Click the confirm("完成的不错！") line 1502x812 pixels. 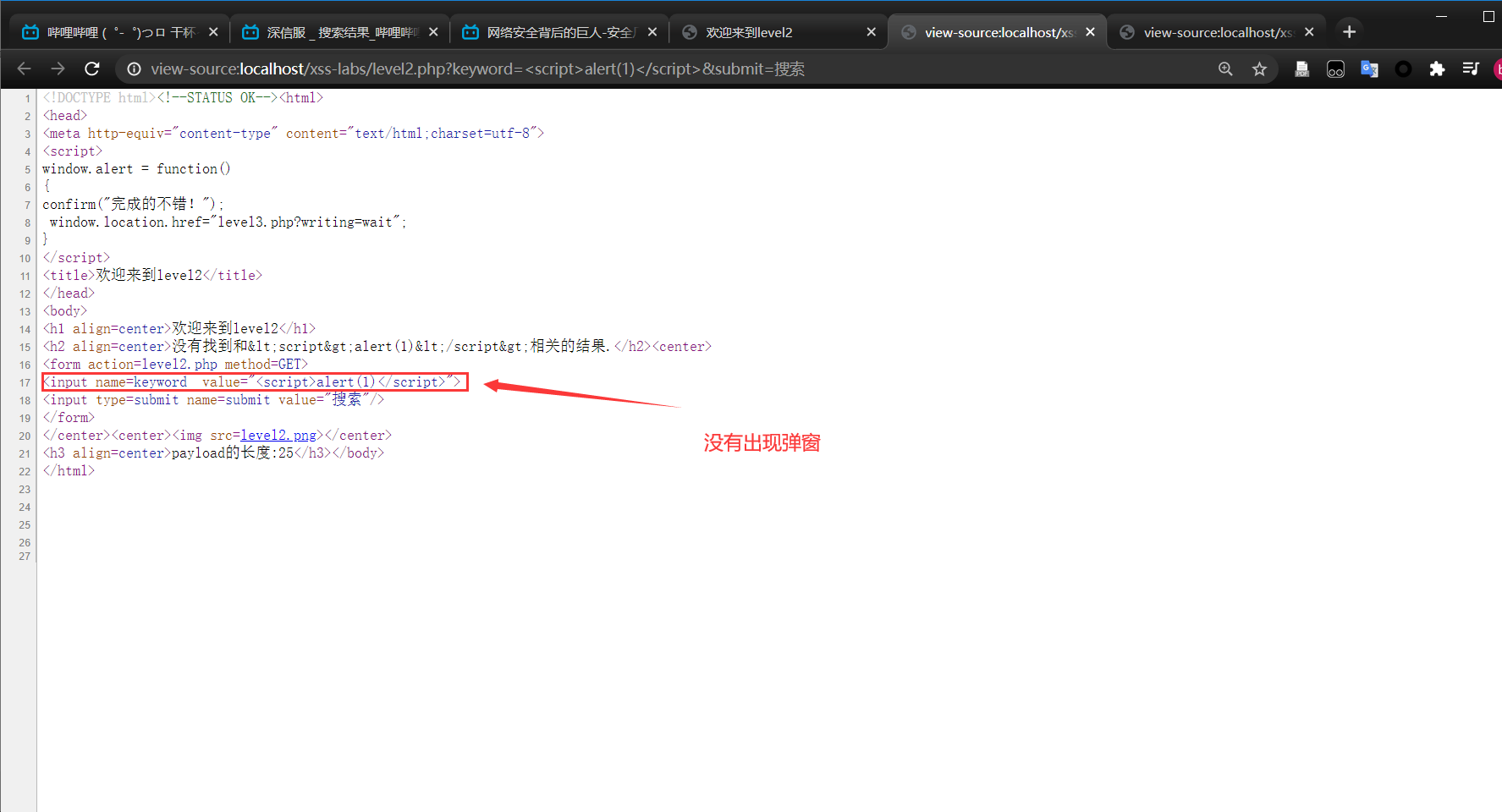click(x=133, y=205)
